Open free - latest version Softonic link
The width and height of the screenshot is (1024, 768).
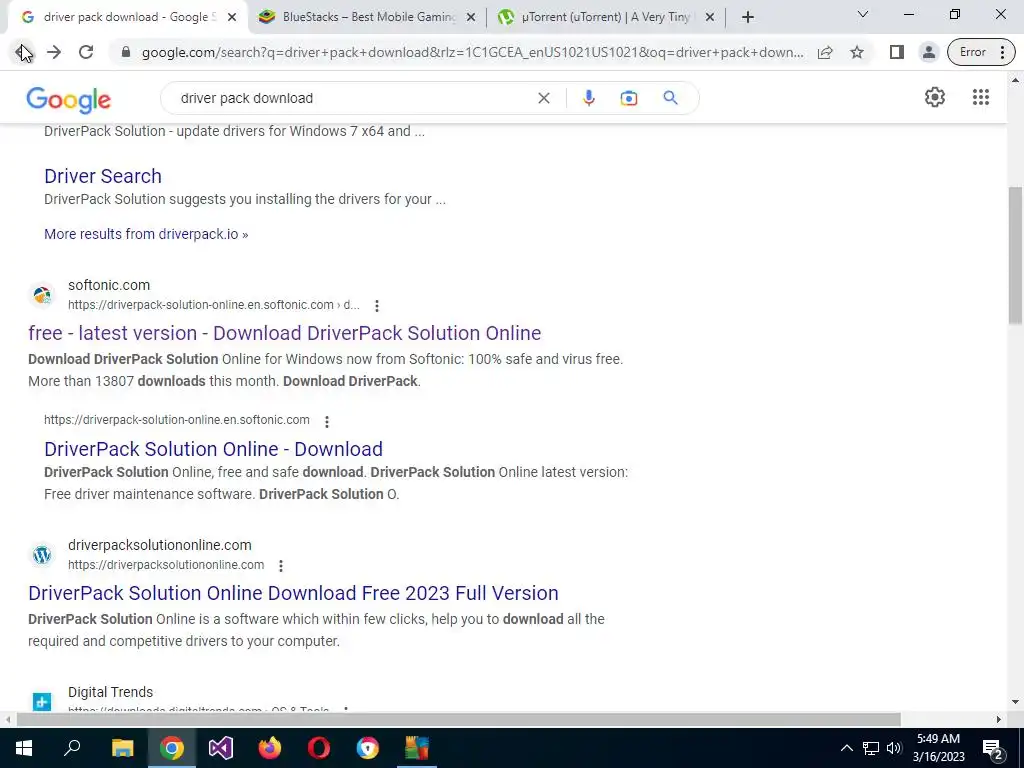coord(285,333)
